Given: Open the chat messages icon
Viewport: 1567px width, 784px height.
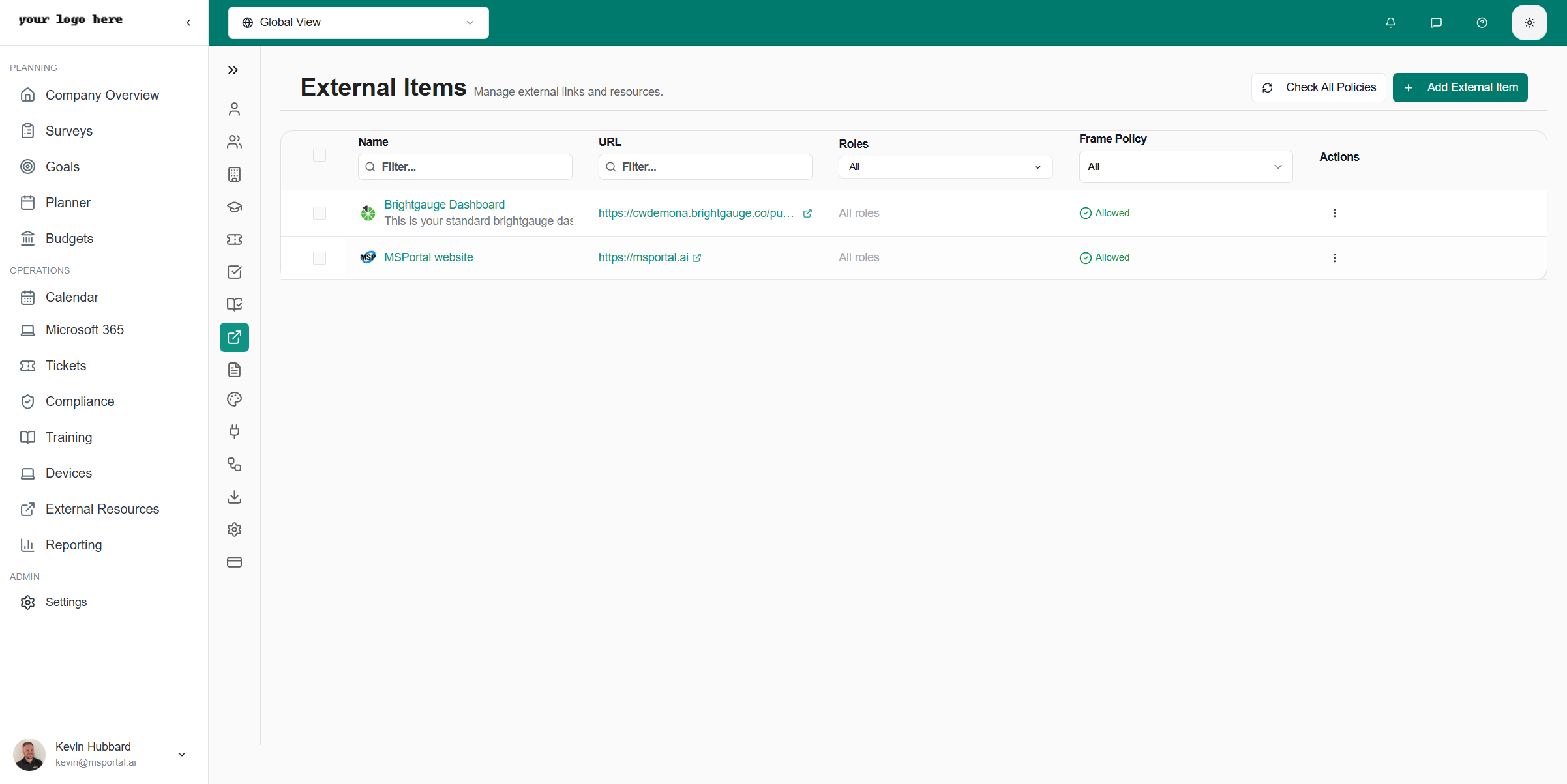Looking at the screenshot, I should point(1436,23).
